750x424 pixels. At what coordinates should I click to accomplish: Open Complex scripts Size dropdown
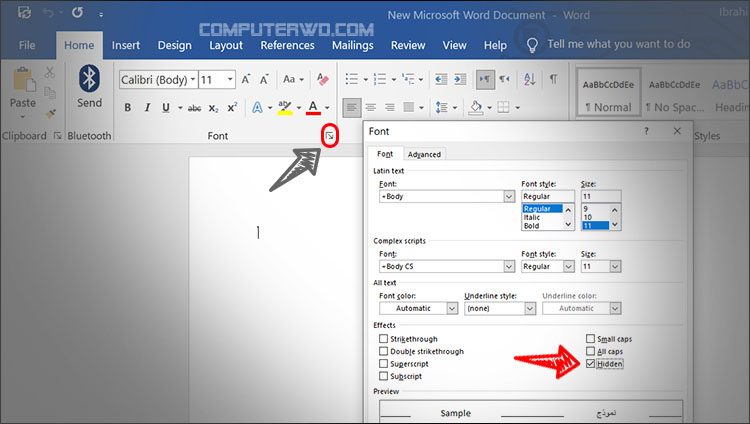point(615,267)
